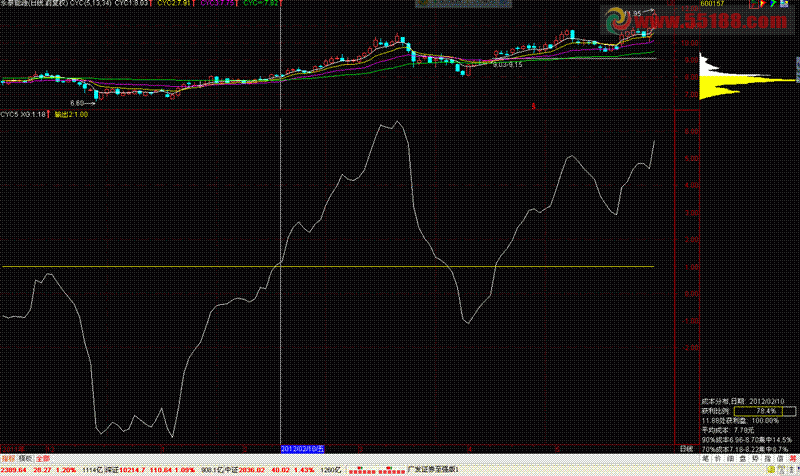This screenshot has height=476, width=800.
Task: Click Shanghai index value 2389.64
Action: click(13, 470)
